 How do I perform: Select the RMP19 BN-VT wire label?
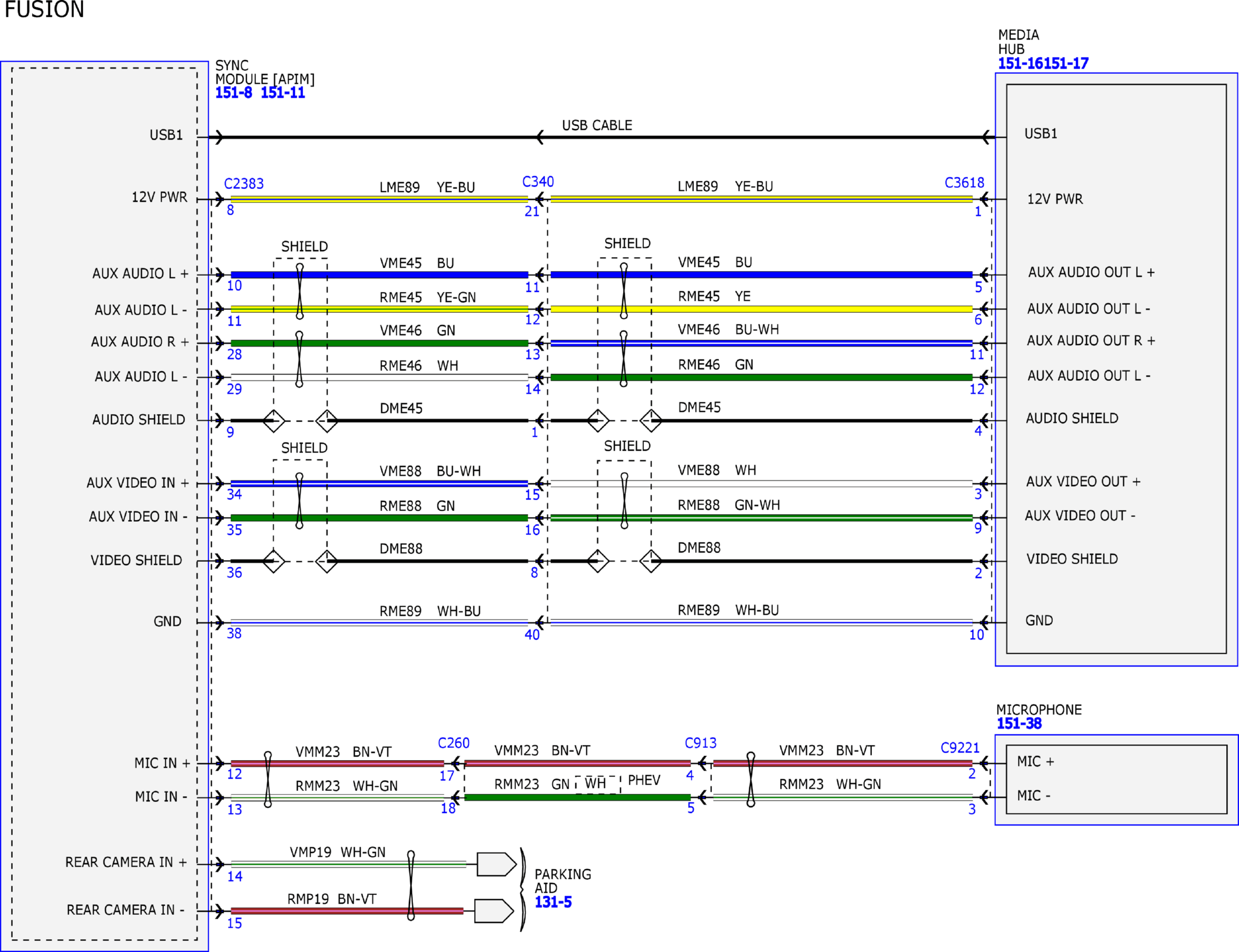tap(332, 899)
